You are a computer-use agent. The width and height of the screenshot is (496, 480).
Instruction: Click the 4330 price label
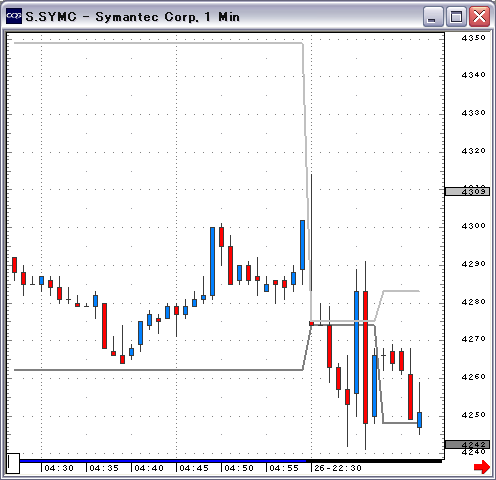click(x=473, y=113)
